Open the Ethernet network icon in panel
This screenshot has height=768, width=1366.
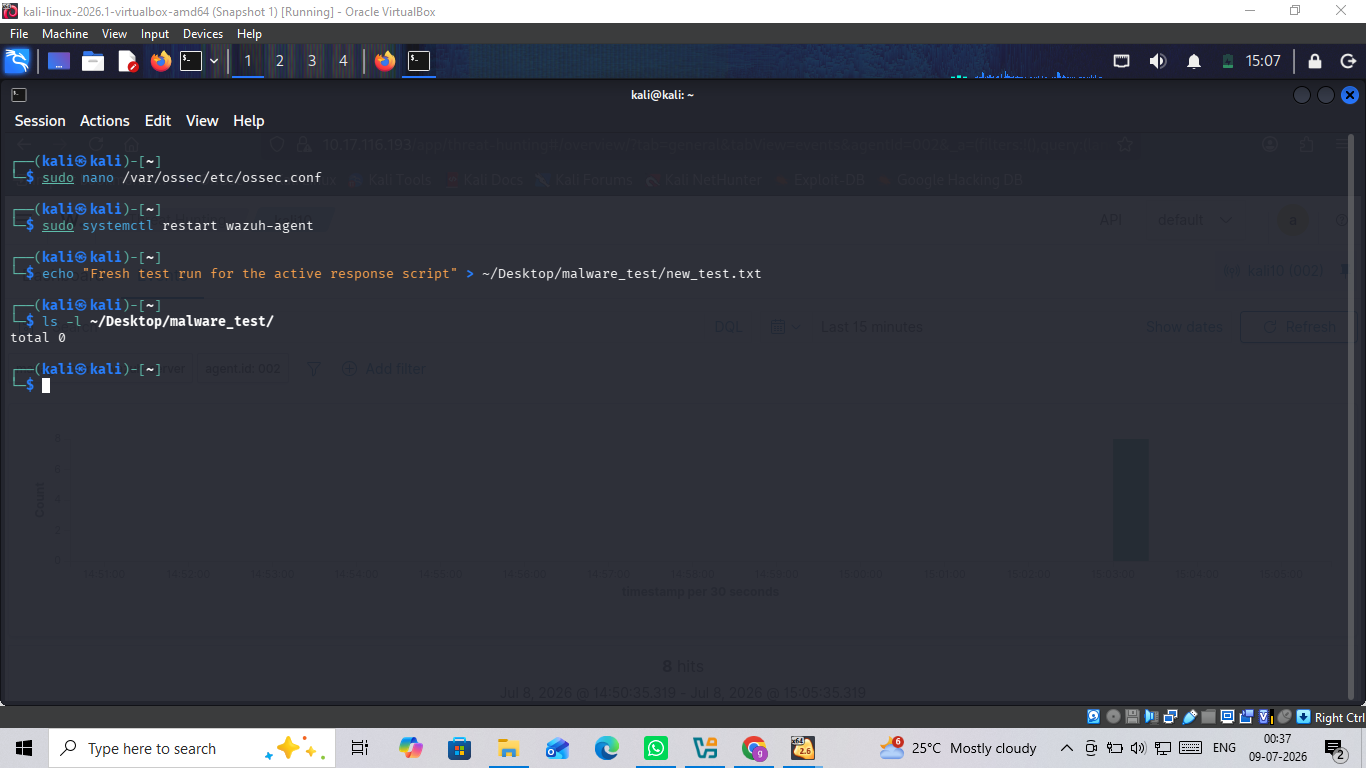point(1122,61)
